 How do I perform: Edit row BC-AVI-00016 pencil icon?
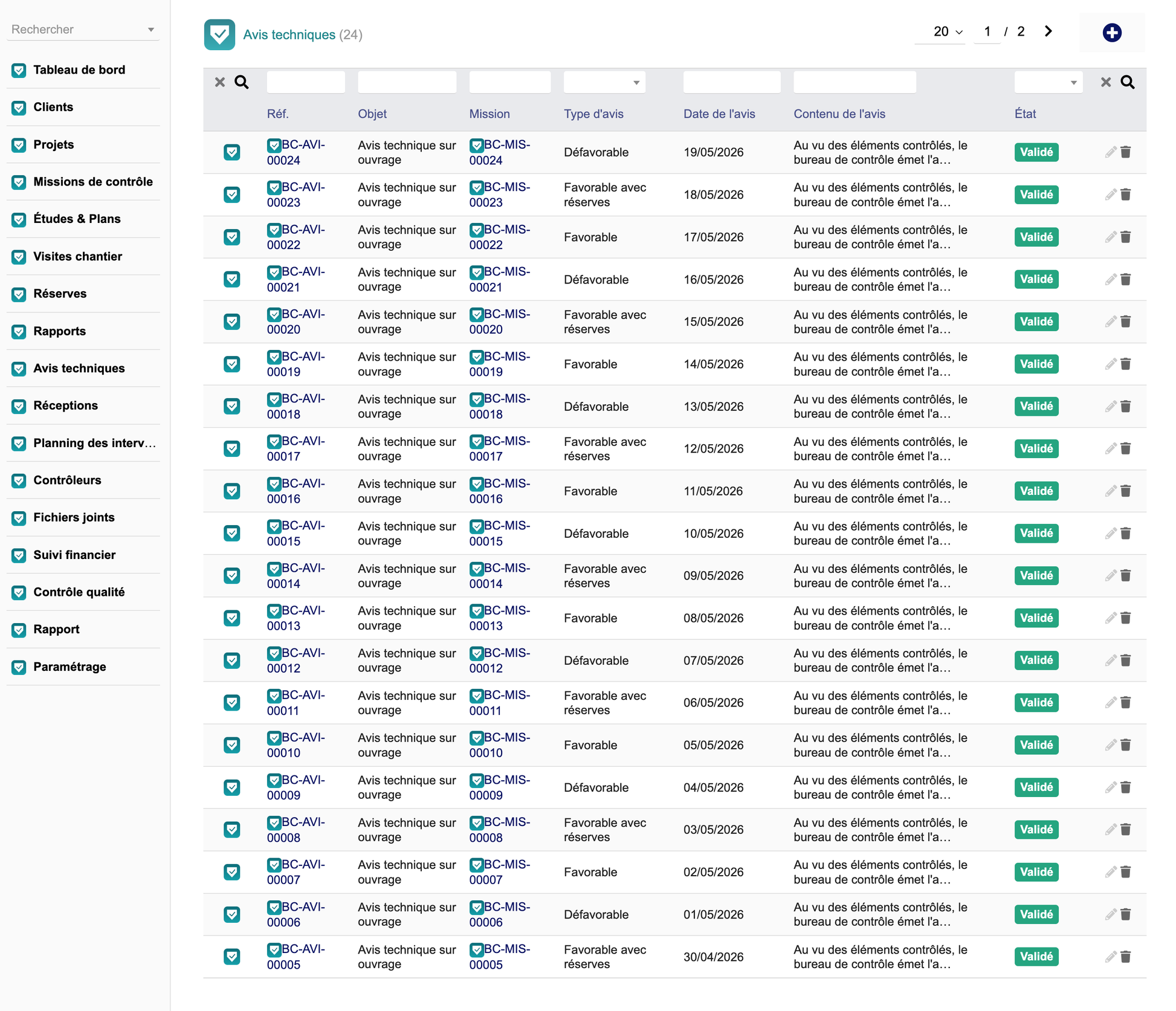1111,491
